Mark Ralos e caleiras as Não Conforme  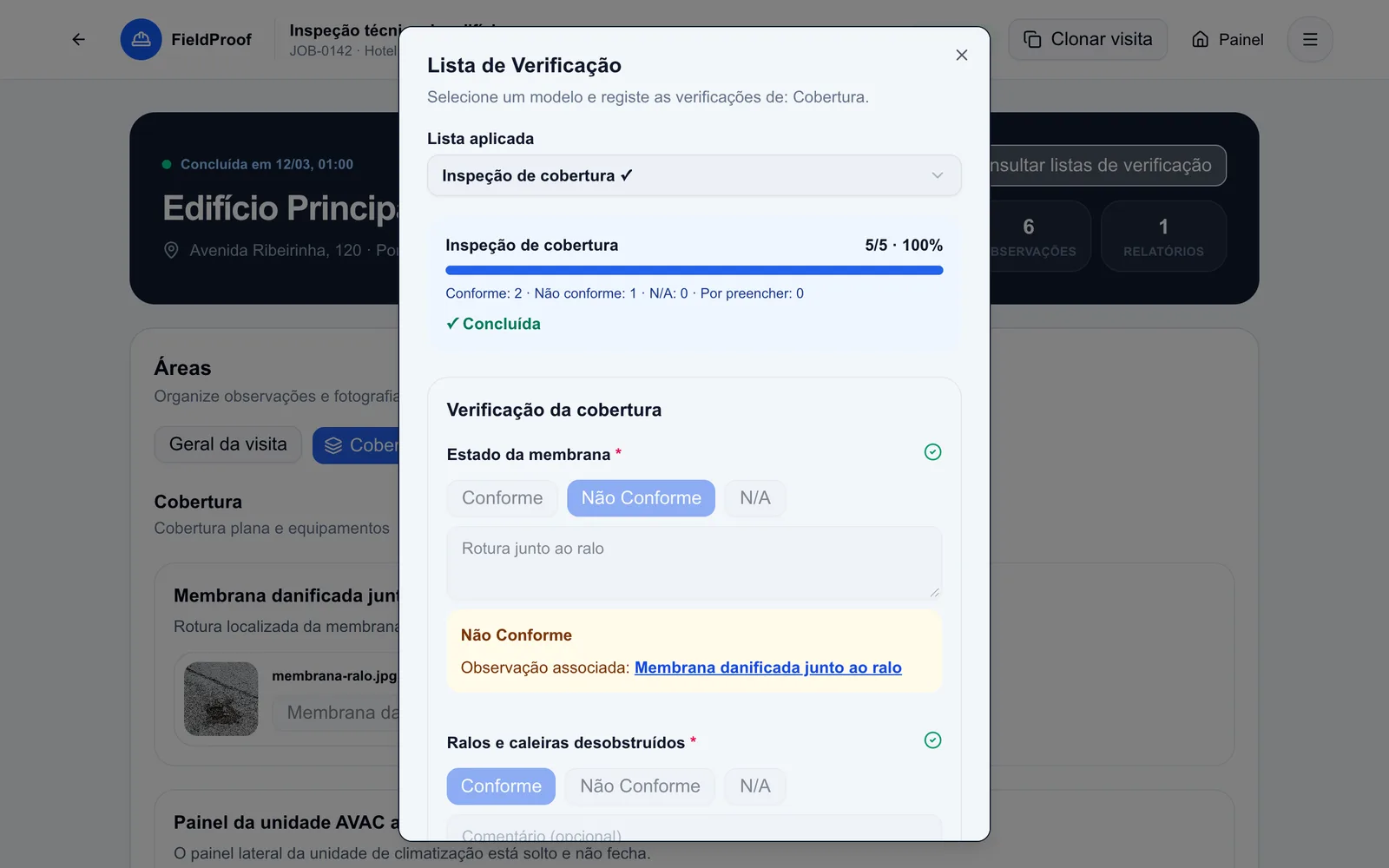tap(640, 786)
